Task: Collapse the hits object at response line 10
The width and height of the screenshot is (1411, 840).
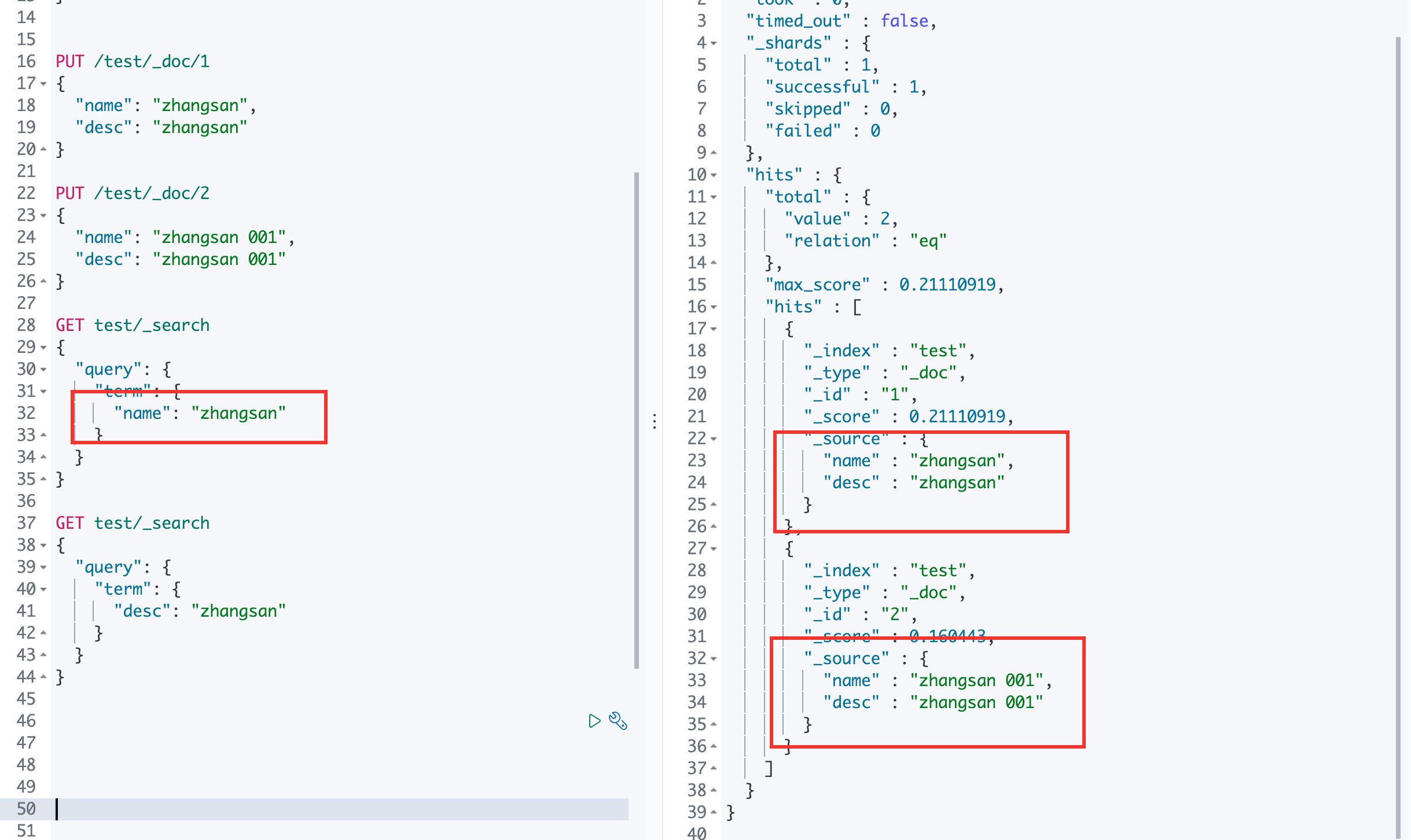Action: pyautogui.click(x=714, y=175)
